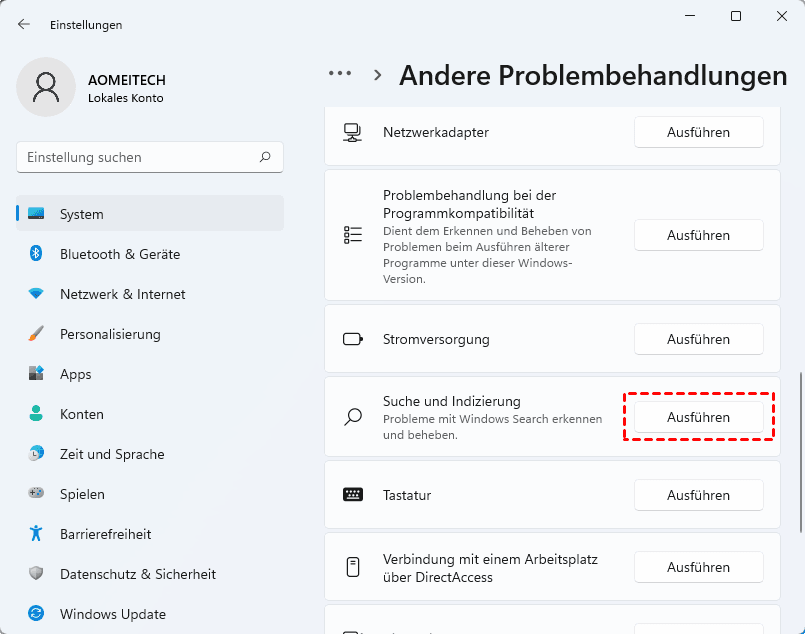Run the Netzwerkadapter troubleshooter
This screenshot has height=634, width=805.
(x=698, y=132)
